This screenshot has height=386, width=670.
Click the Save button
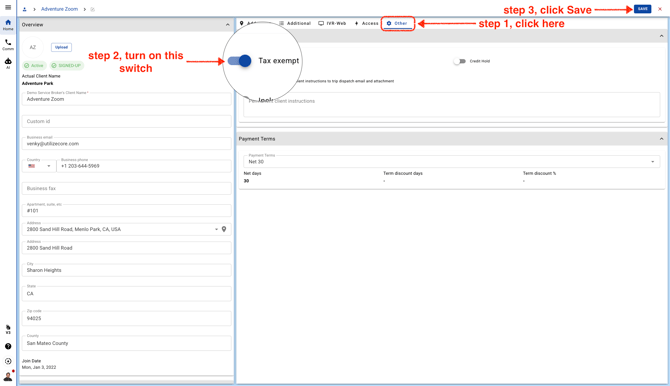pyautogui.click(x=643, y=9)
